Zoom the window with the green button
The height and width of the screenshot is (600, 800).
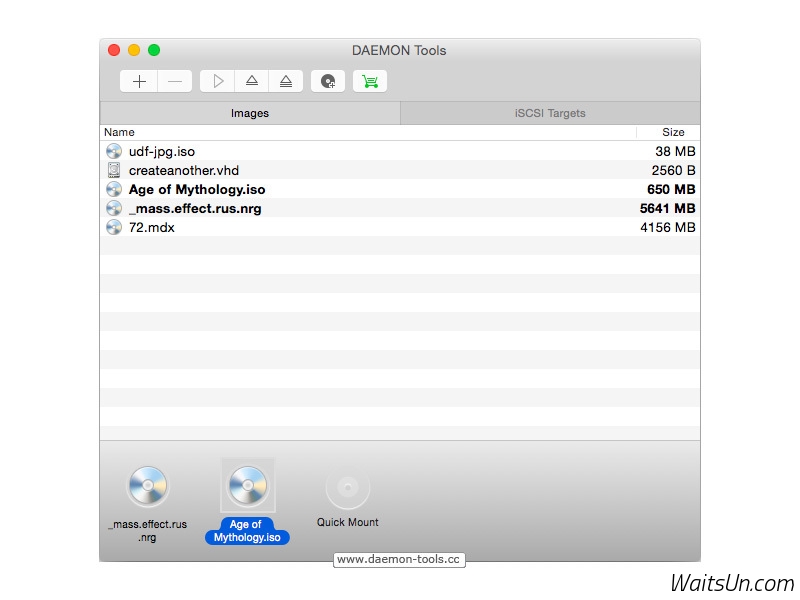point(154,50)
